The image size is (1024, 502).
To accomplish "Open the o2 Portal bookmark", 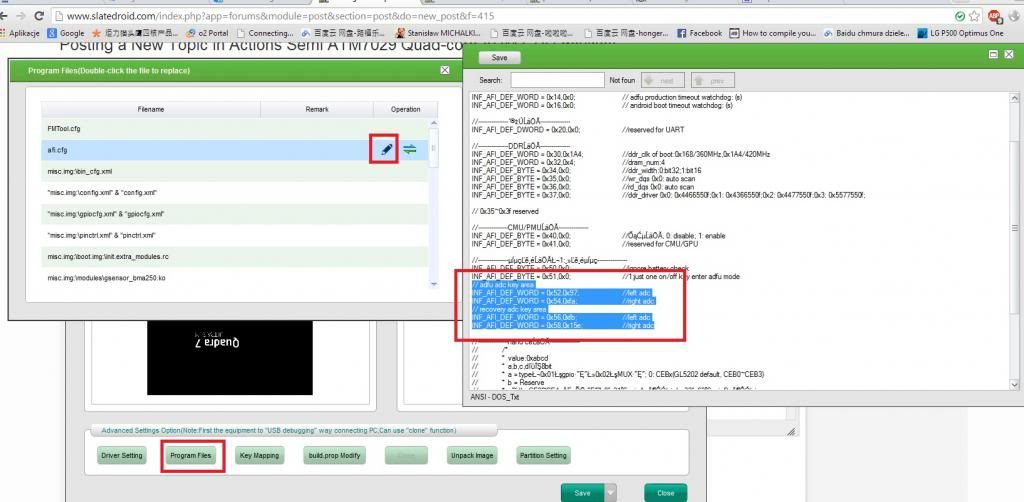I will click(x=206, y=33).
